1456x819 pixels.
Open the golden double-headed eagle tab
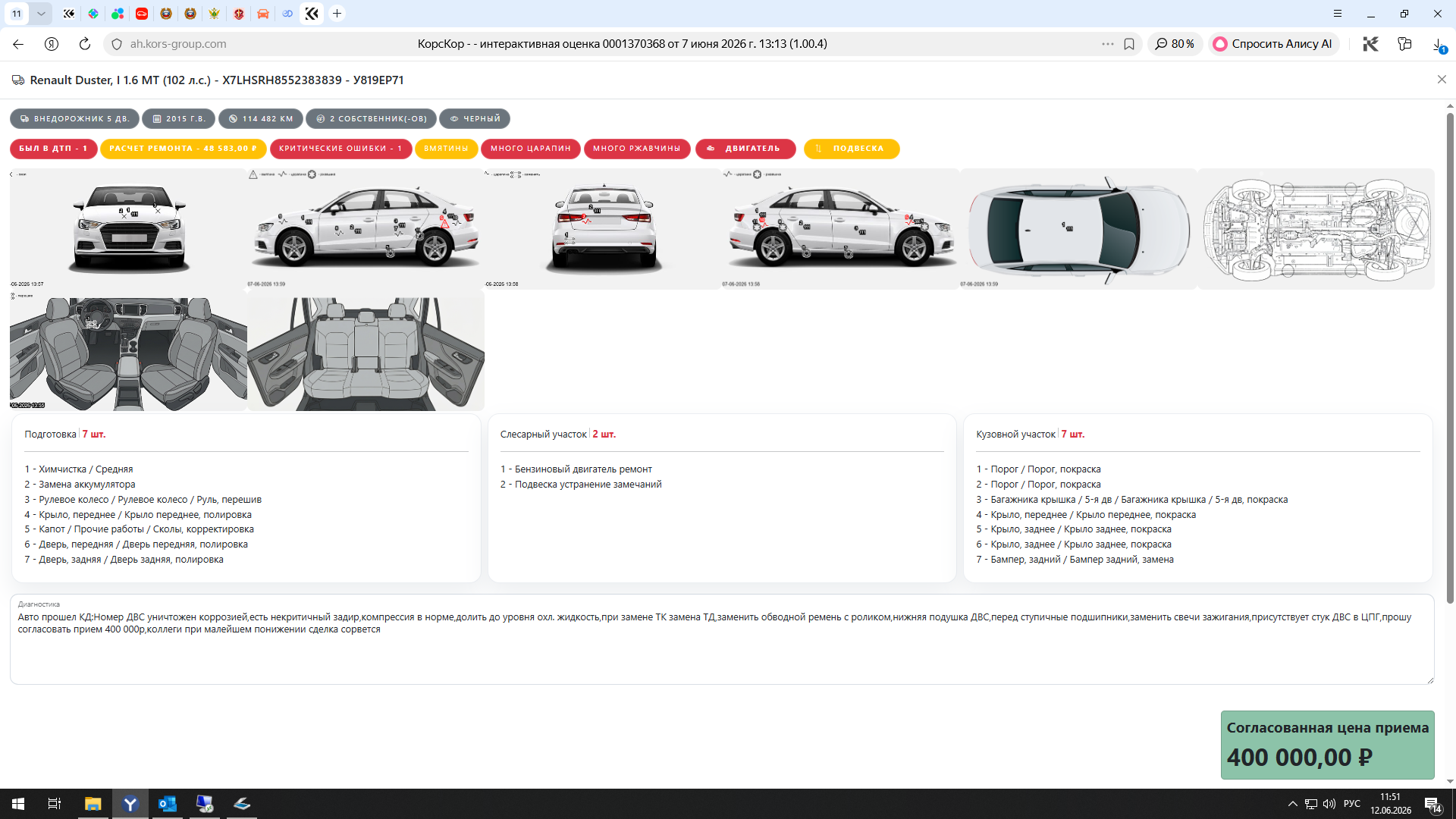click(215, 14)
